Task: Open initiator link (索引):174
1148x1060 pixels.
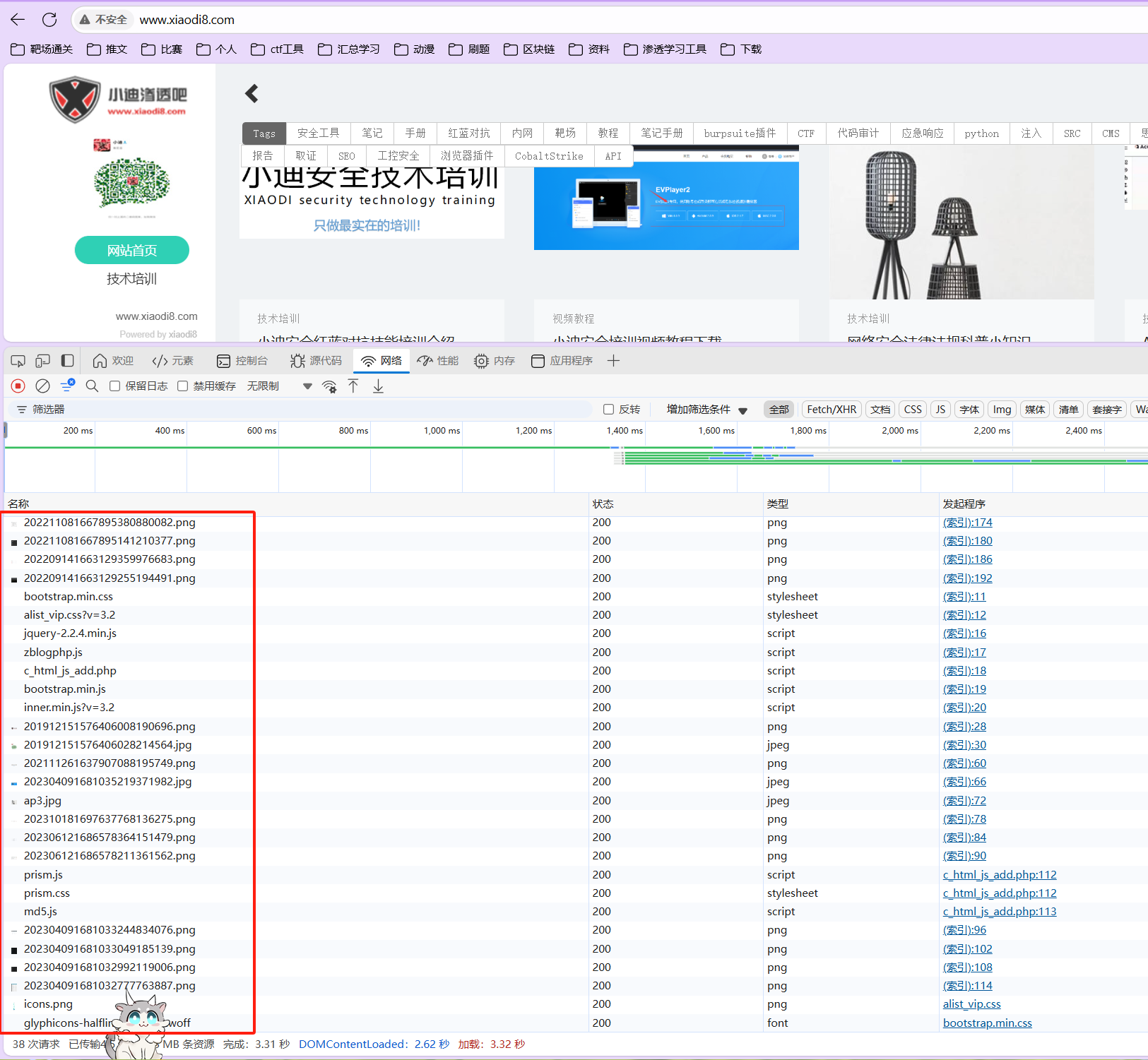Action: click(x=967, y=523)
